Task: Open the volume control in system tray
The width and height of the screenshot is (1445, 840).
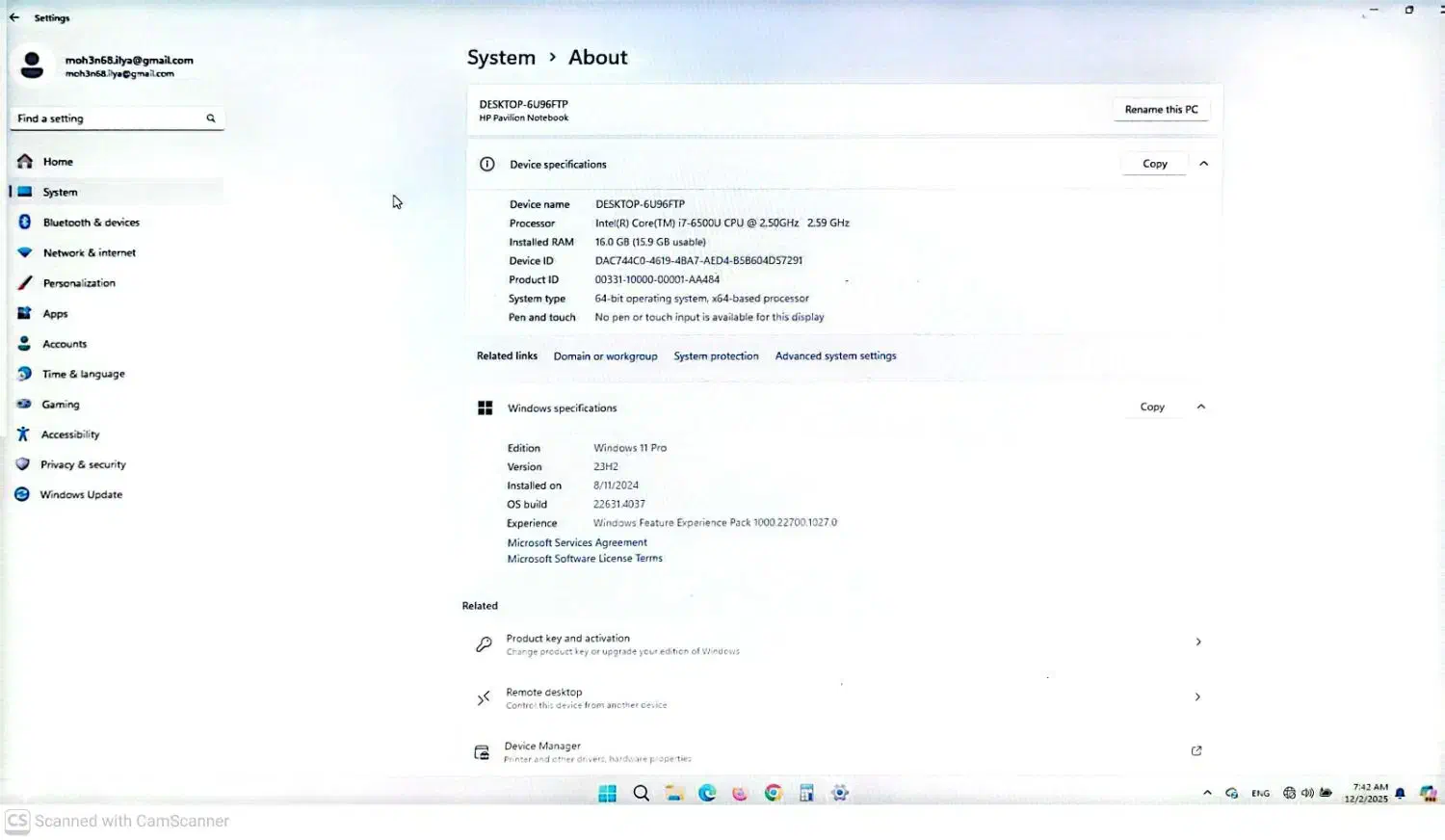Action: coord(1307,793)
